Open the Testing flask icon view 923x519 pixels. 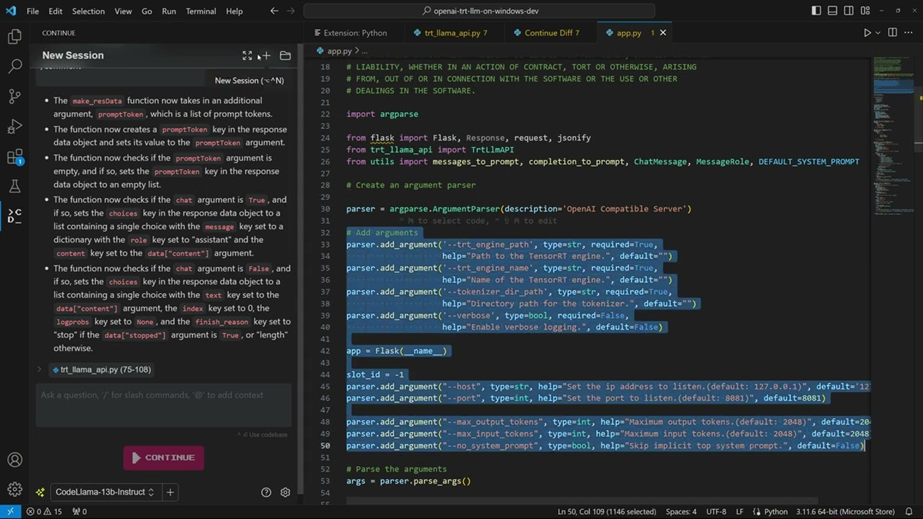pyautogui.click(x=14, y=187)
